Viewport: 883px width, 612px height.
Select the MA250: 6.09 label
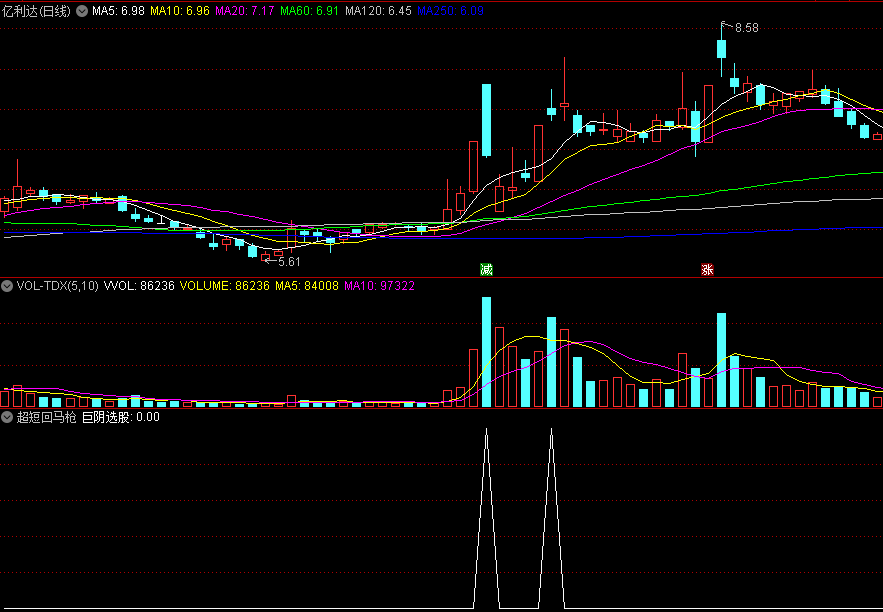point(450,11)
